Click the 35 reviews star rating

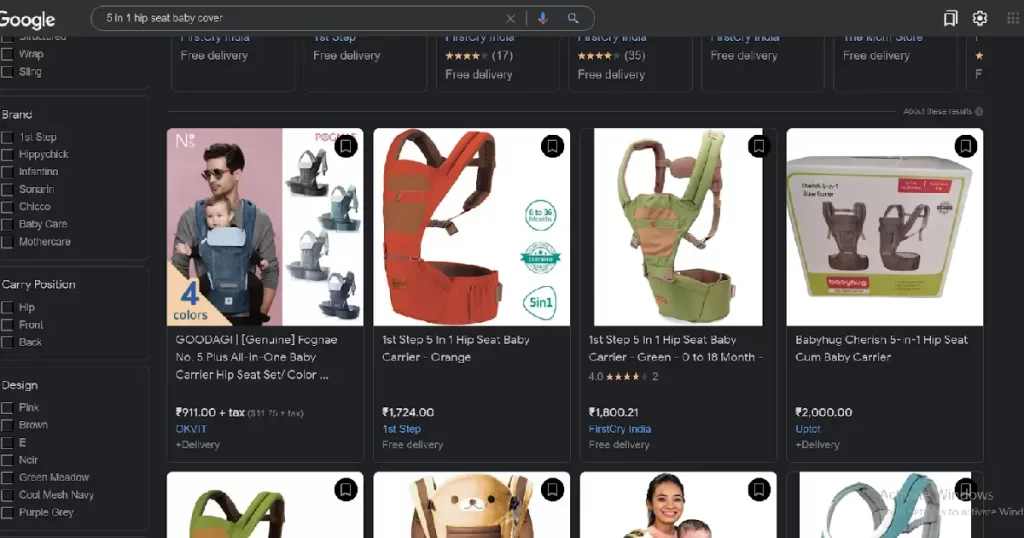[611, 56]
